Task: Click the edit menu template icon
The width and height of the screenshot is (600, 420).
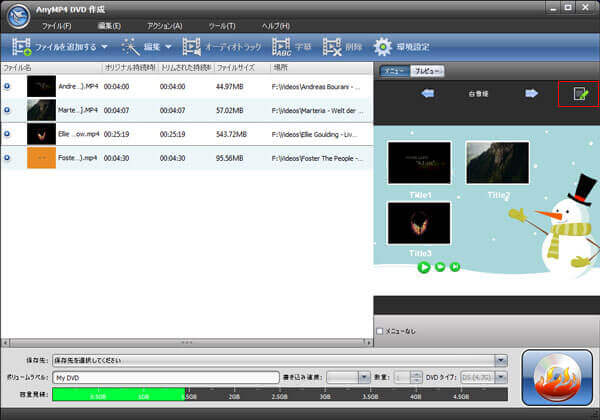Action: coord(579,94)
